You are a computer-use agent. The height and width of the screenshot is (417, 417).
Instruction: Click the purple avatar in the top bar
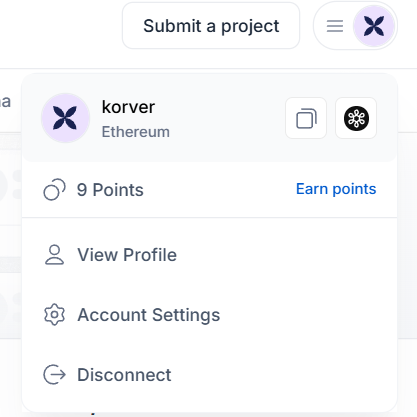[x=374, y=26]
